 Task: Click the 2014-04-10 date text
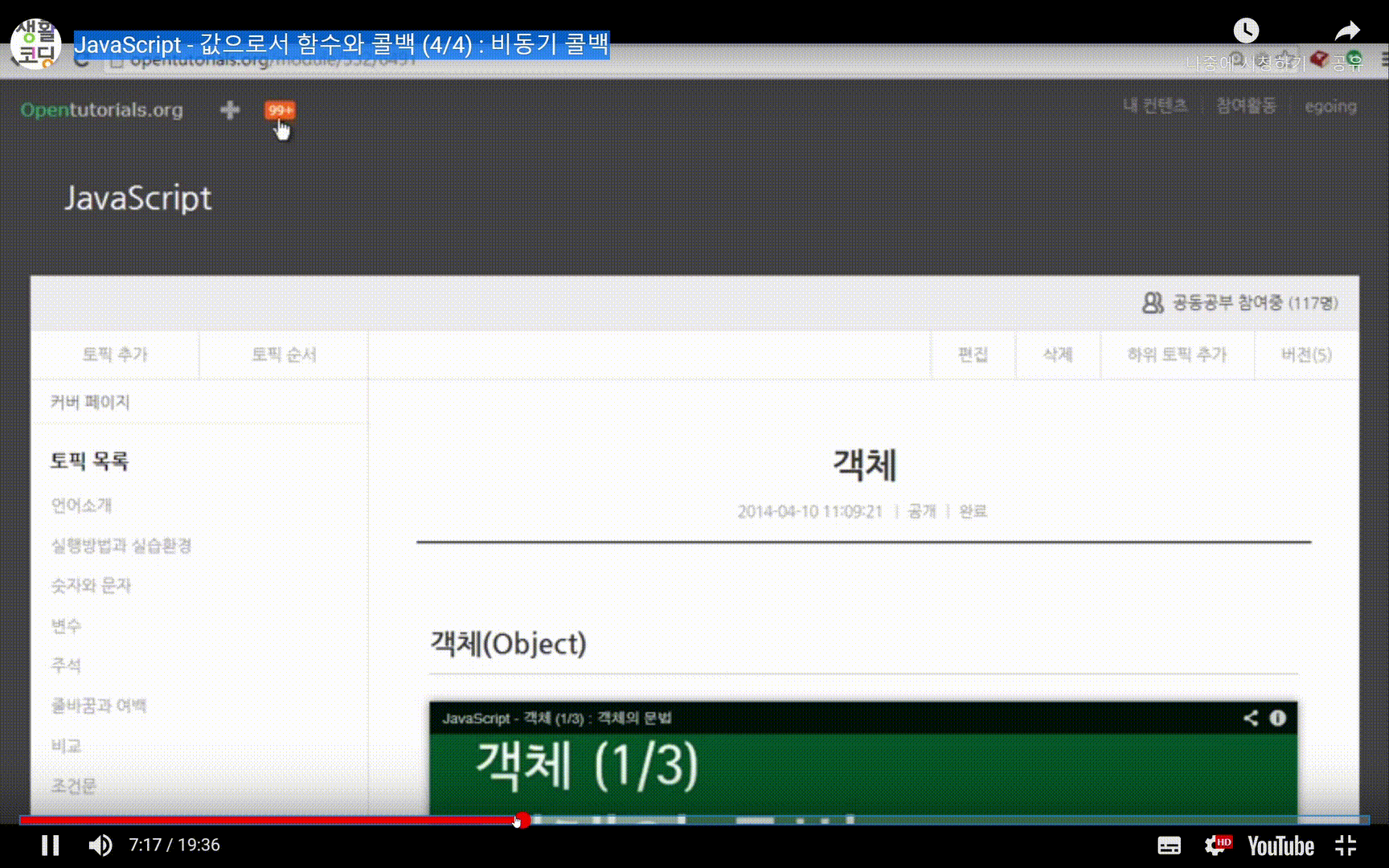click(810, 511)
